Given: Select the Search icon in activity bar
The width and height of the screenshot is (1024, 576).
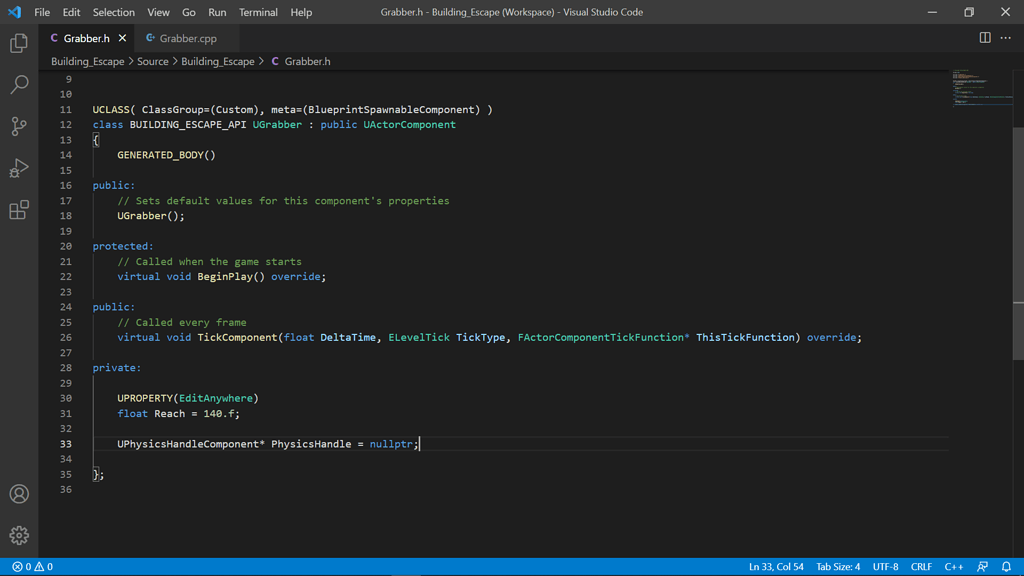Looking at the screenshot, I should point(18,84).
